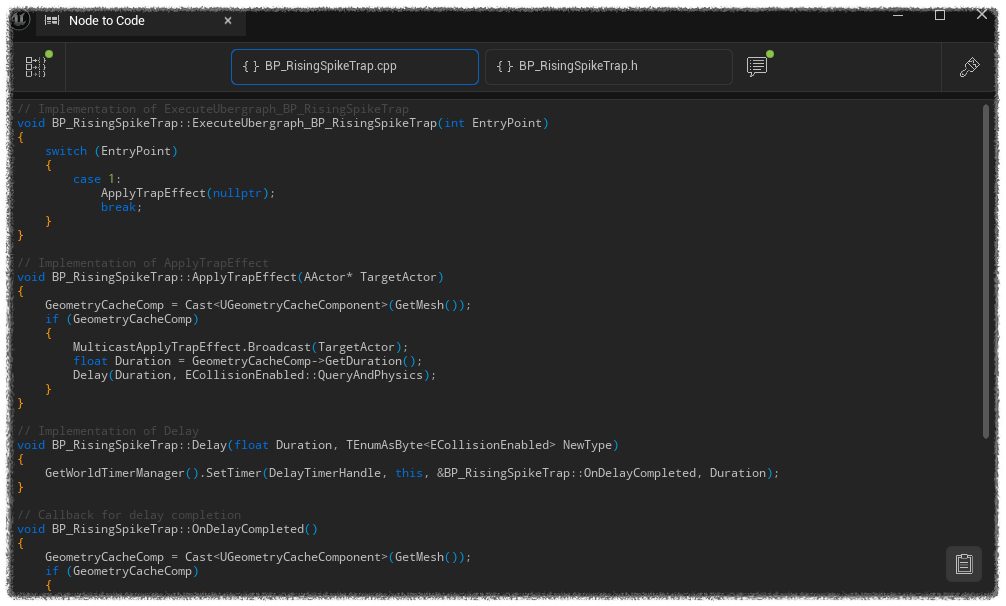Click the "float Duration = GeometryCacheComp->GetDuration();" line
Image resolution: width=1006 pixels, height=606 pixels.
click(248, 361)
